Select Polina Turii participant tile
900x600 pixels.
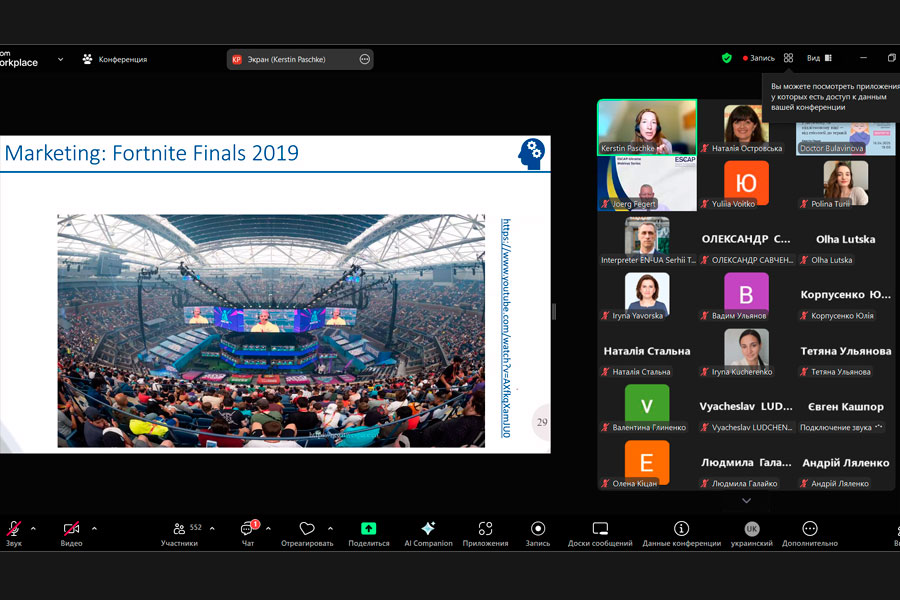tap(845, 183)
